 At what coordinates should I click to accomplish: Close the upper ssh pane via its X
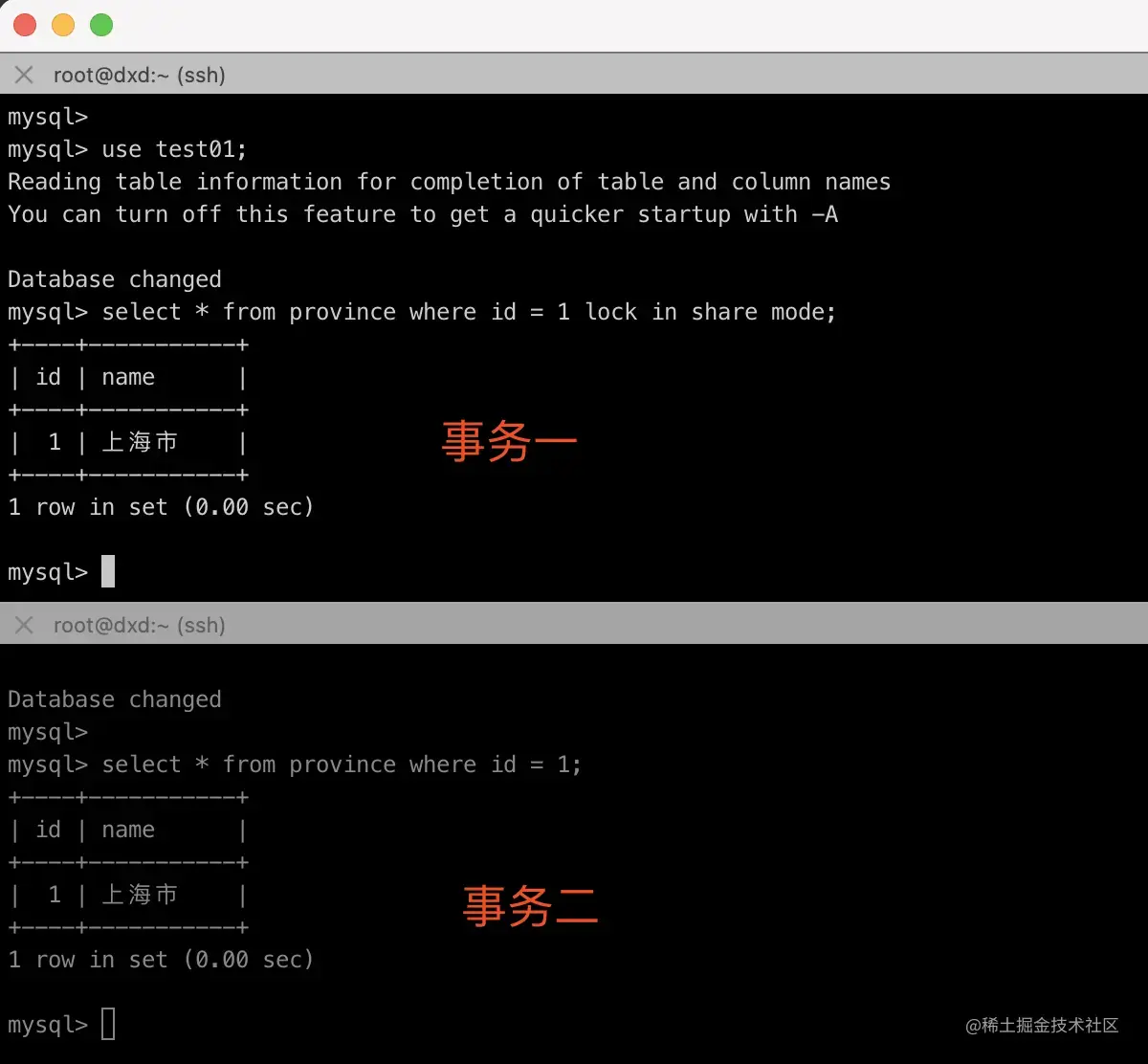[24, 75]
